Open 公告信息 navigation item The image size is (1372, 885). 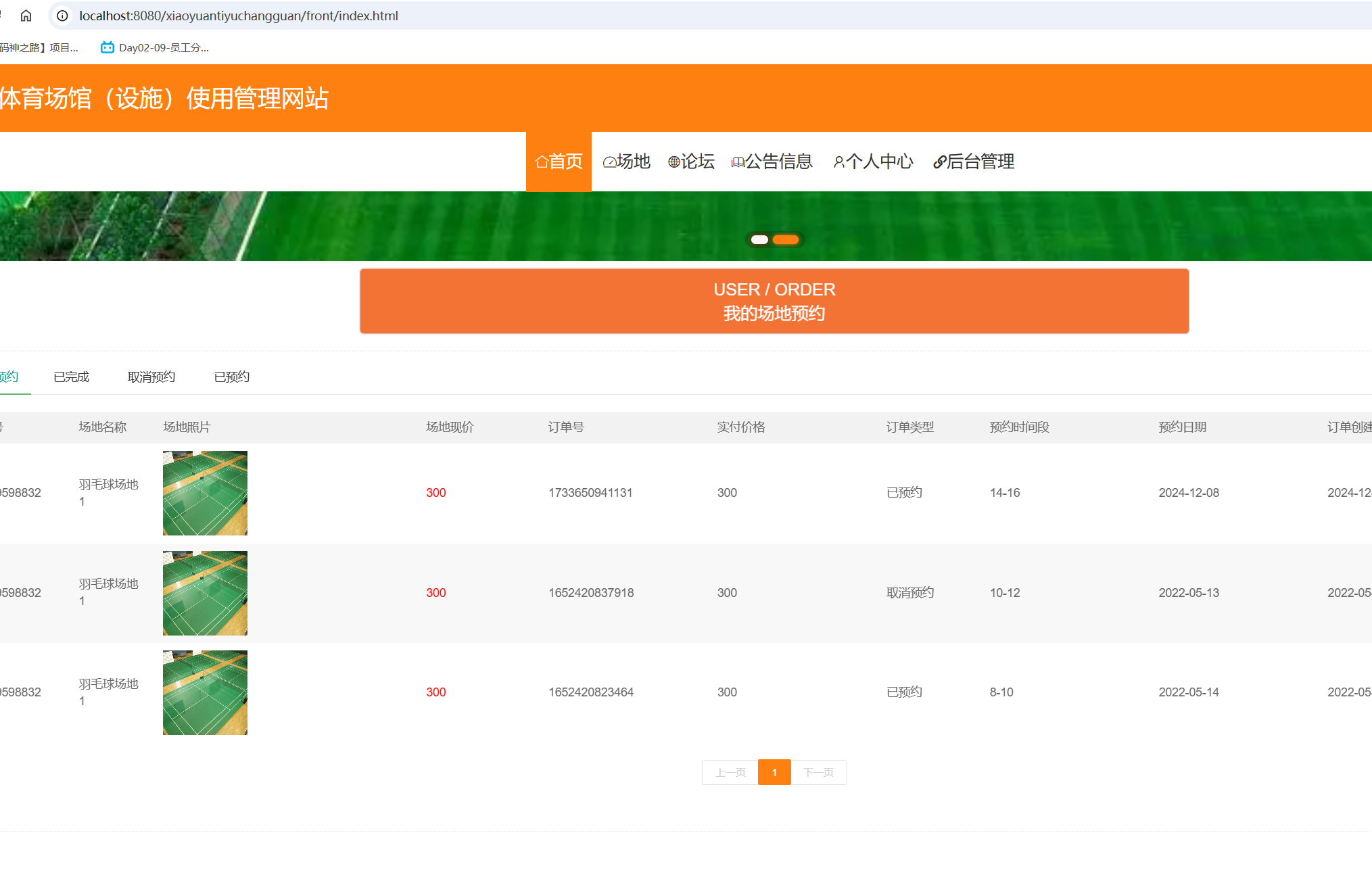pos(772,162)
